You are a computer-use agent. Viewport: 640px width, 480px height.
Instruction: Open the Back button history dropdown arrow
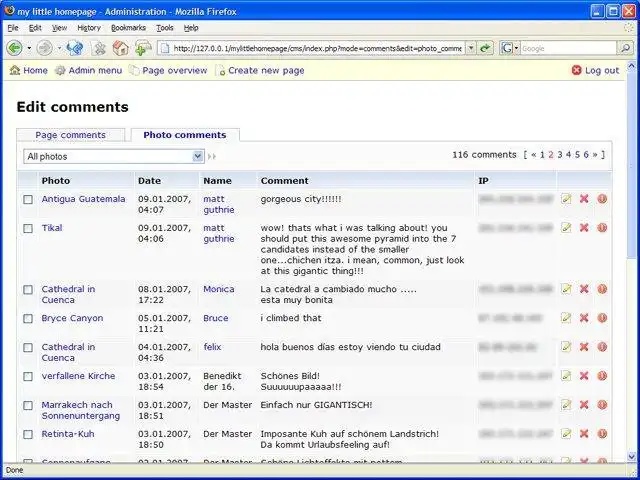29,48
